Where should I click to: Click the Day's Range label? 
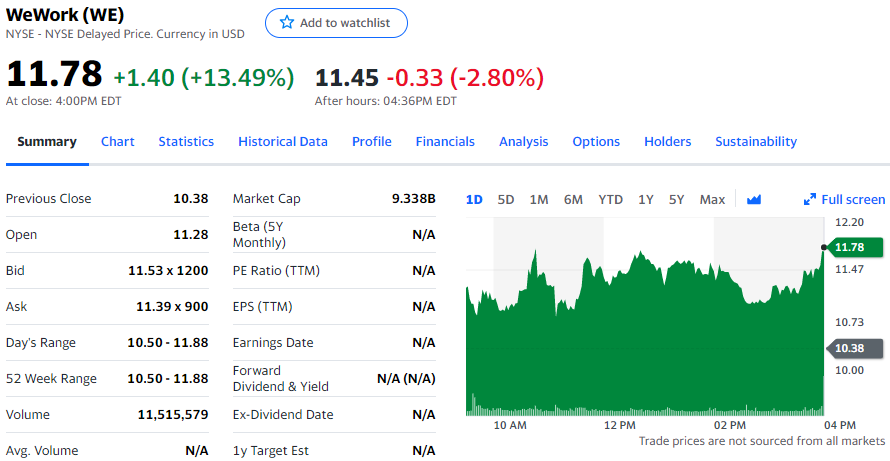[x=40, y=343]
